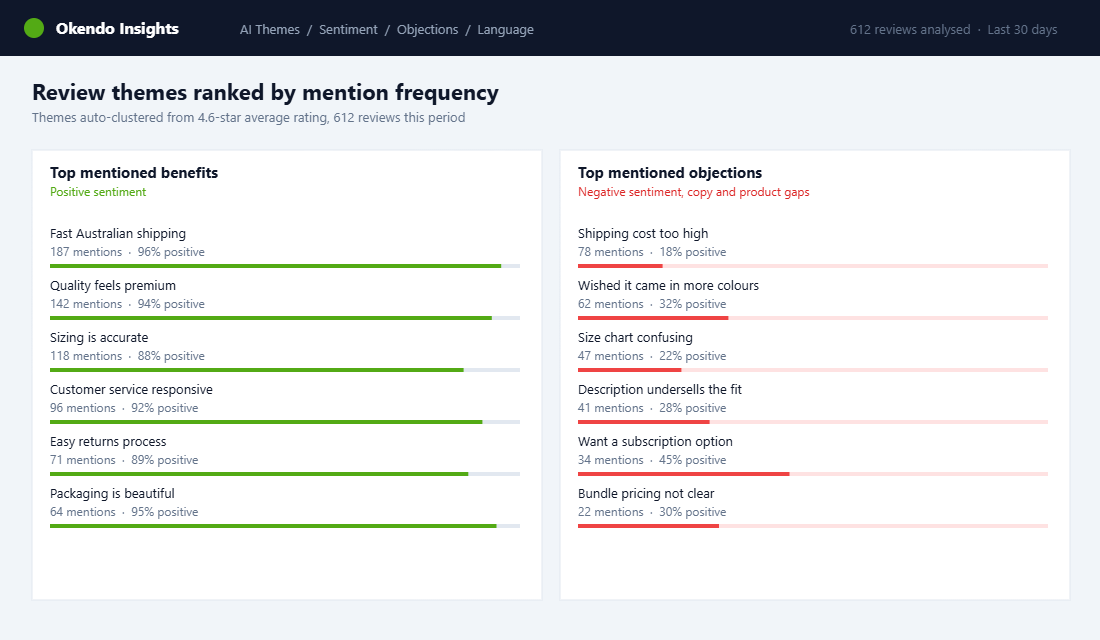Click the themes auto-clustered subtitle text
Image resolution: width=1100 pixels, height=640 pixels.
pos(248,117)
